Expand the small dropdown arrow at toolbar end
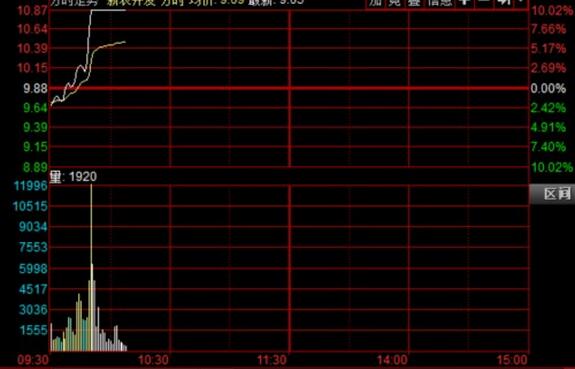Screen dimensions: 575x369 (x=521, y=2)
